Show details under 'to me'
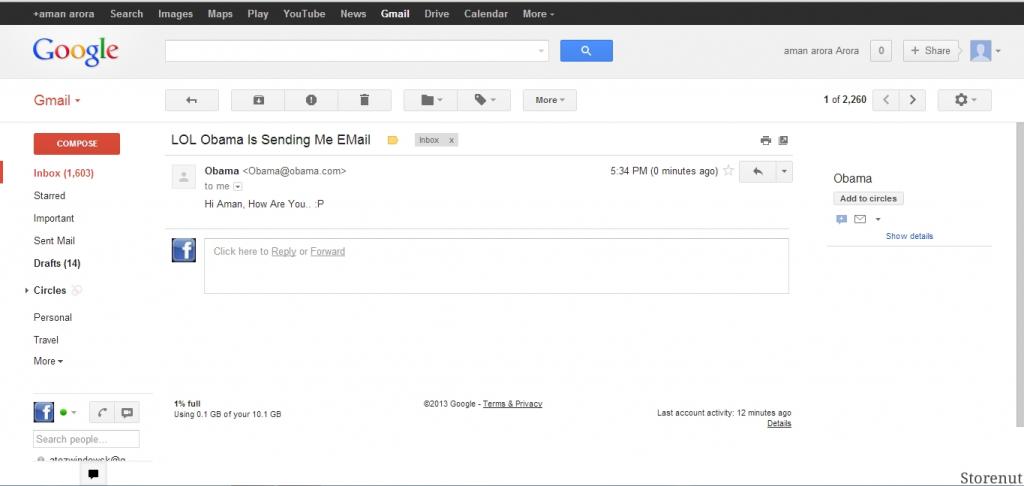1024x486 pixels. (x=238, y=187)
